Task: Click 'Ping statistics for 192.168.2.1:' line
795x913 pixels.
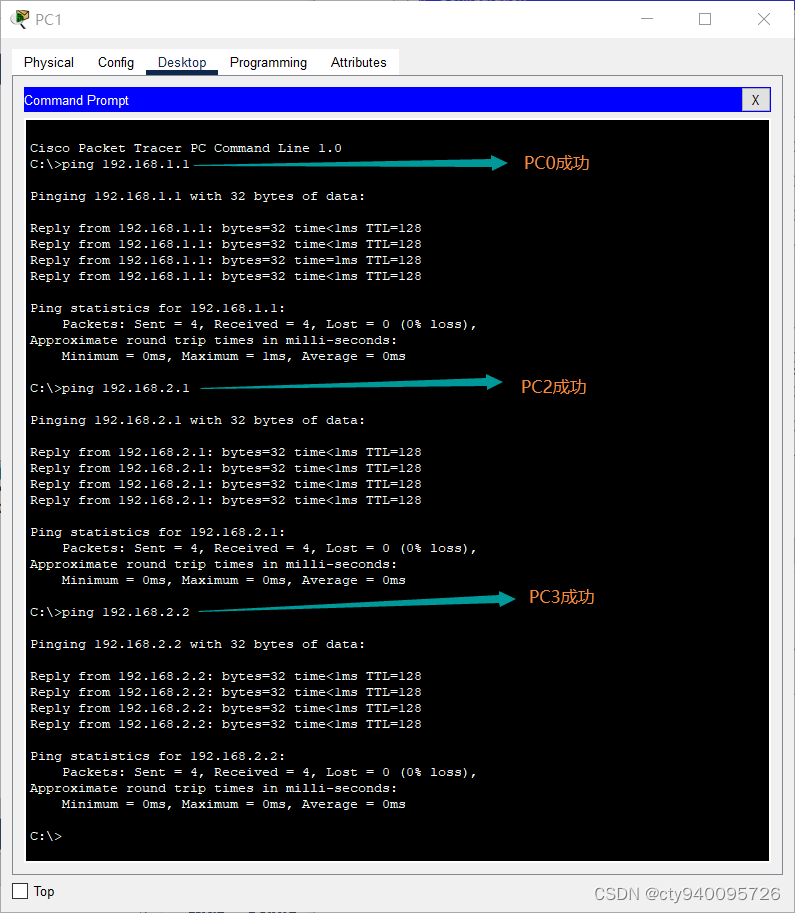Action: point(158,532)
